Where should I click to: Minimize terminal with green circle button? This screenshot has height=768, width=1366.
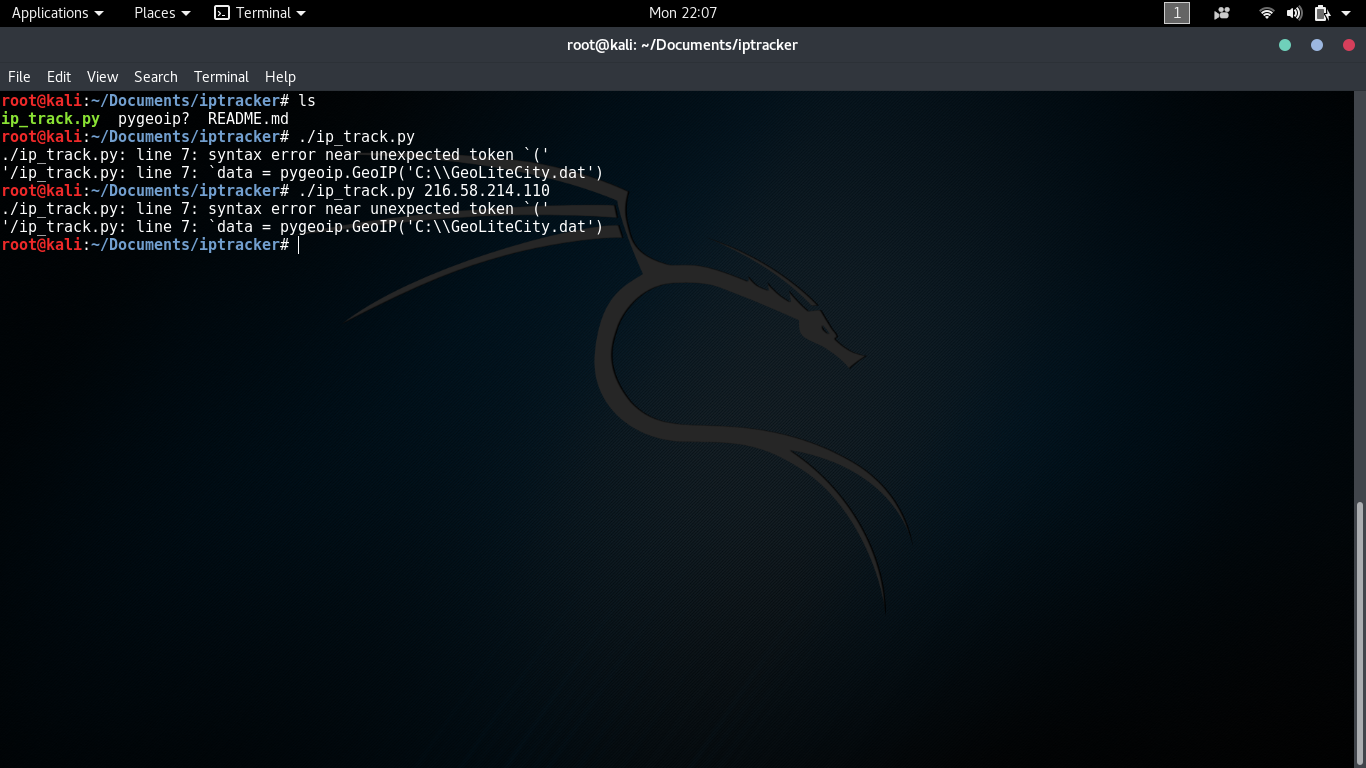(x=1285, y=45)
